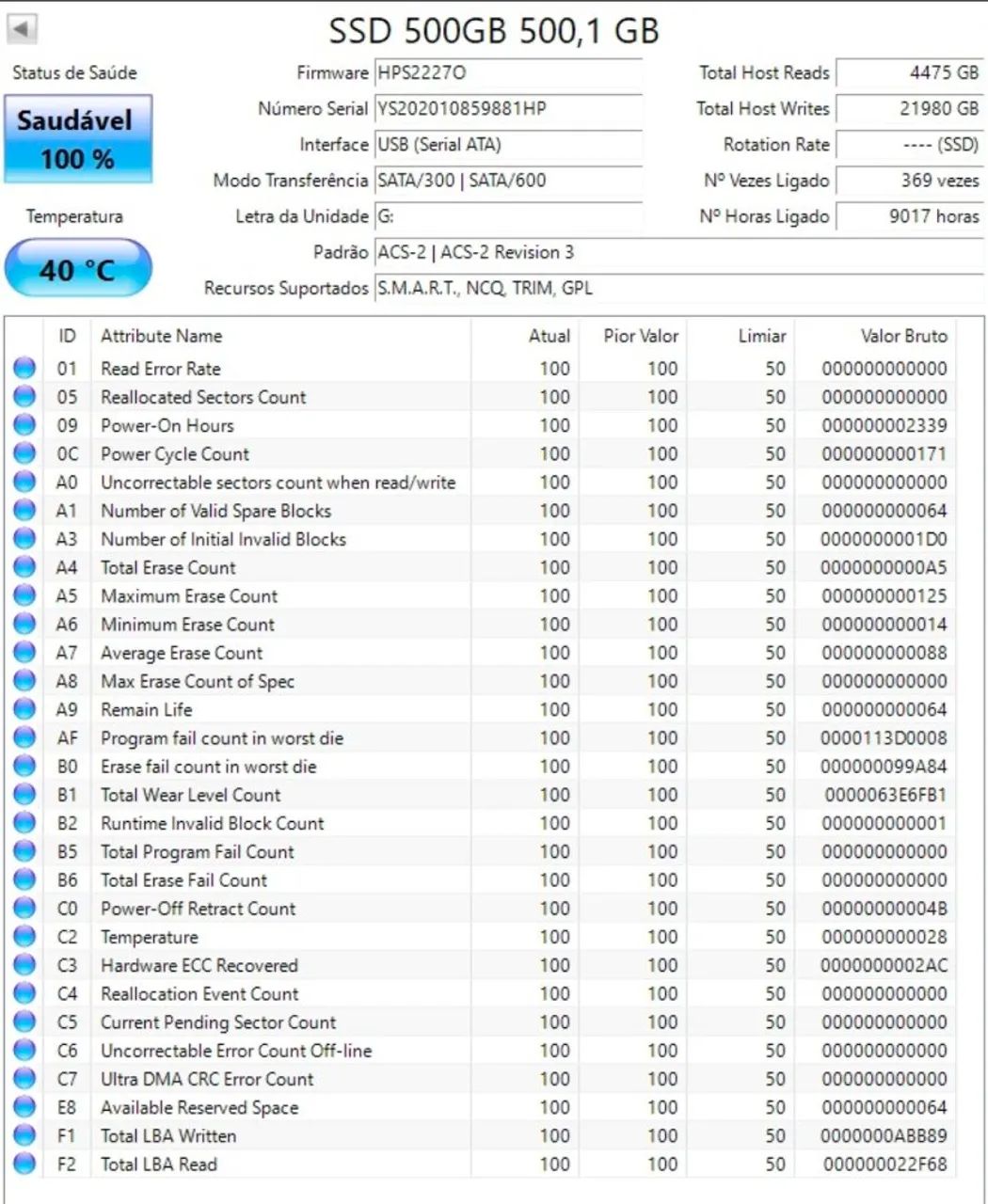This screenshot has height=1204, width=988.
Task: Click the indicator next to Available Reserved Space
Action: point(25,1107)
